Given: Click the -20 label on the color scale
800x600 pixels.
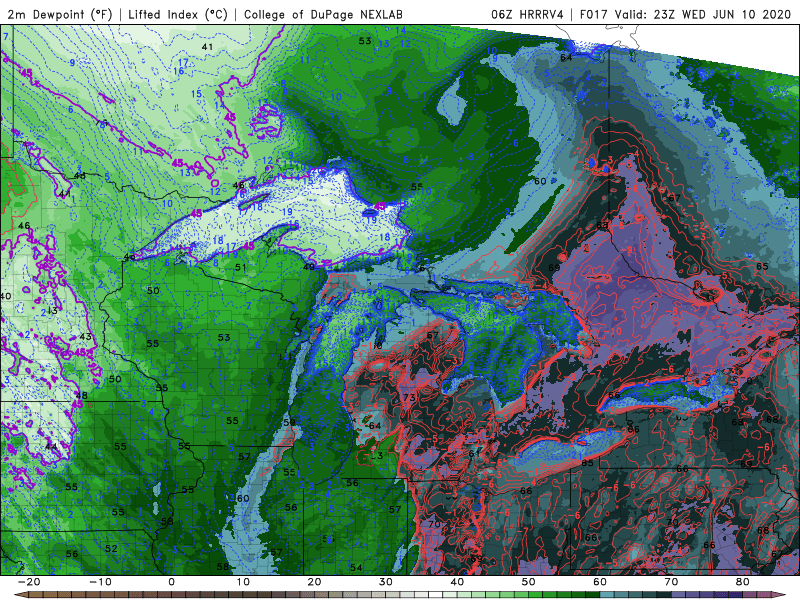Looking at the screenshot, I should (x=29, y=582).
